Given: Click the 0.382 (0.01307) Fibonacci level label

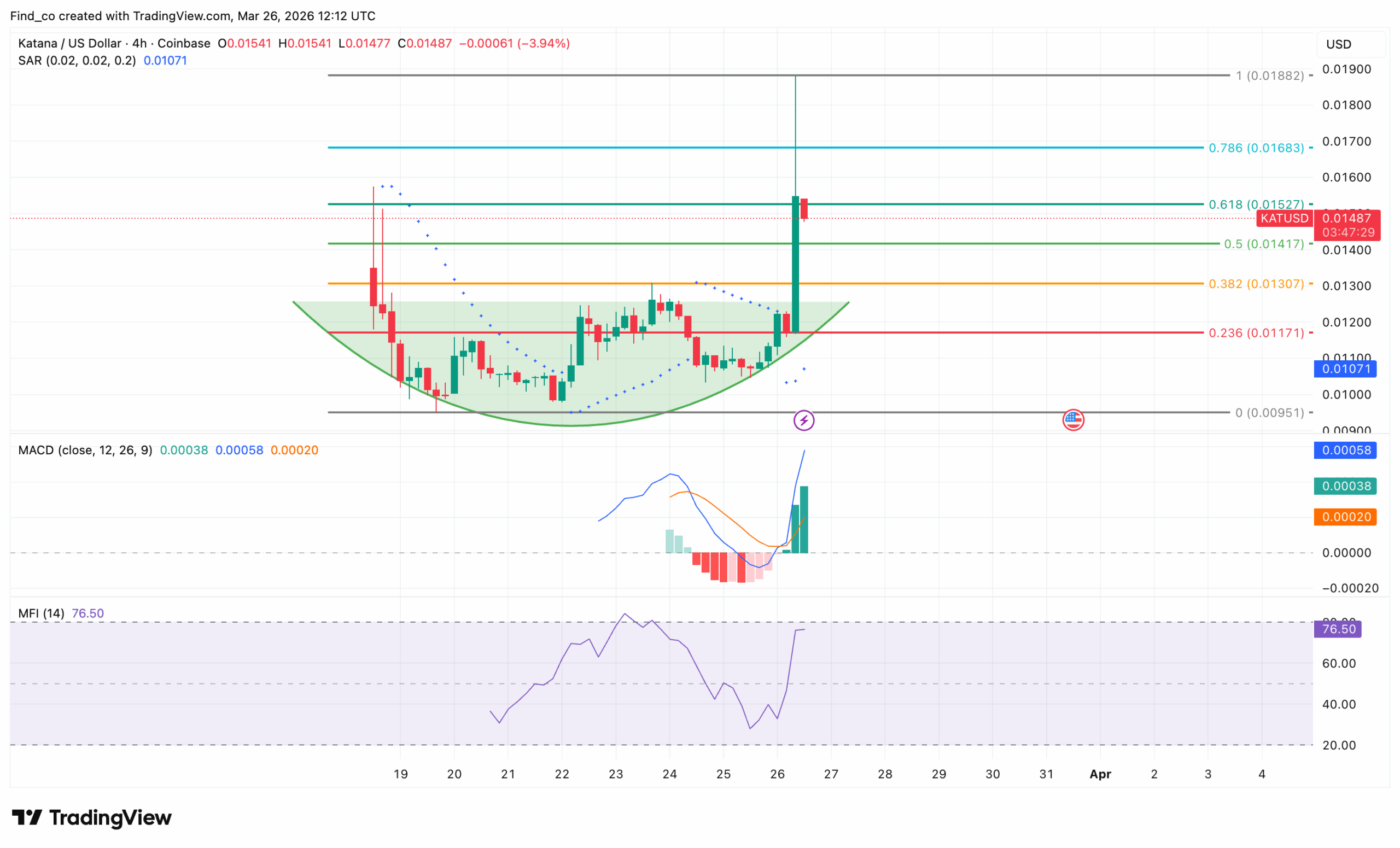Looking at the screenshot, I should point(1256,283).
